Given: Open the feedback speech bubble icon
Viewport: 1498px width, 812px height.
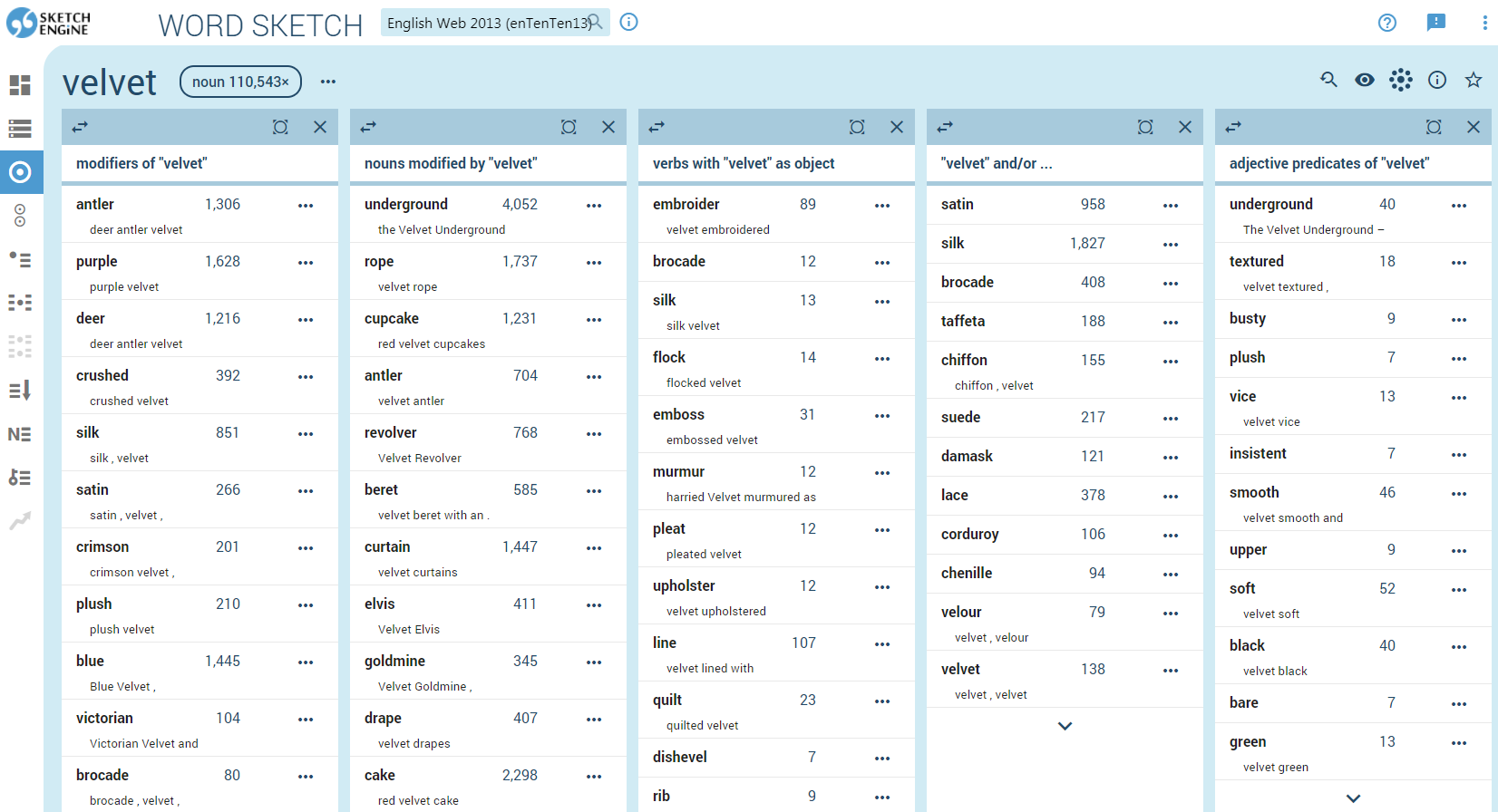Looking at the screenshot, I should (x=1436, y=23).
